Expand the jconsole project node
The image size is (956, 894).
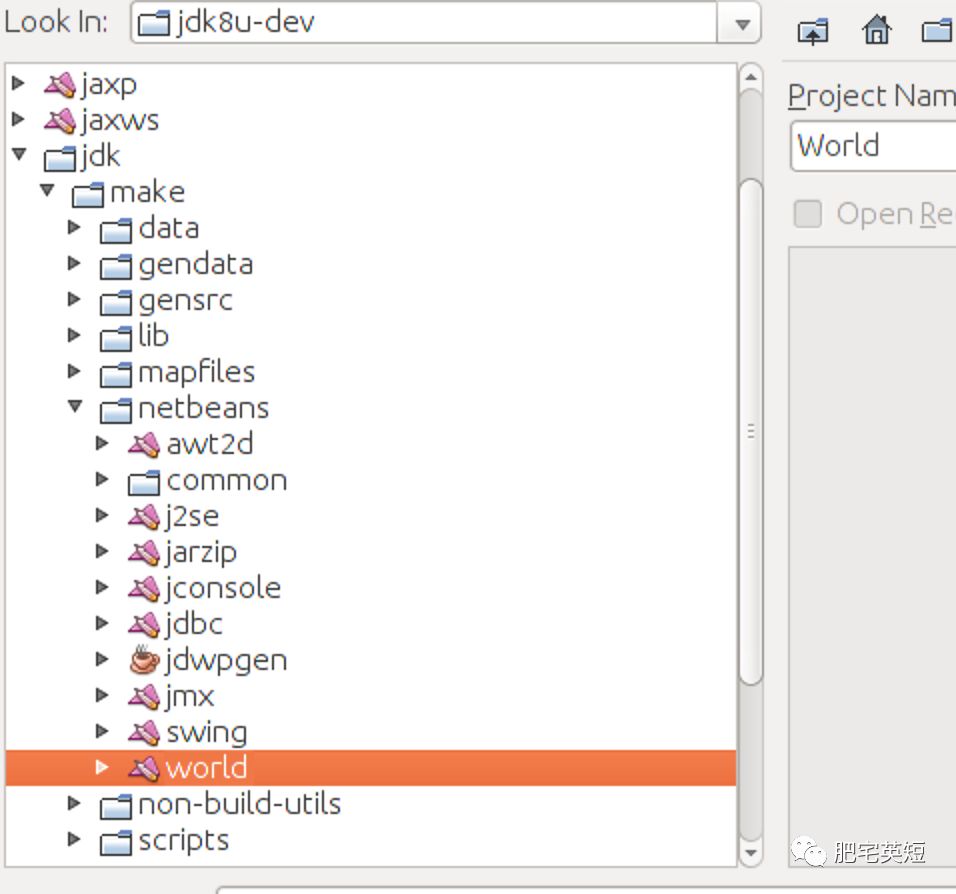click(102, 587)
